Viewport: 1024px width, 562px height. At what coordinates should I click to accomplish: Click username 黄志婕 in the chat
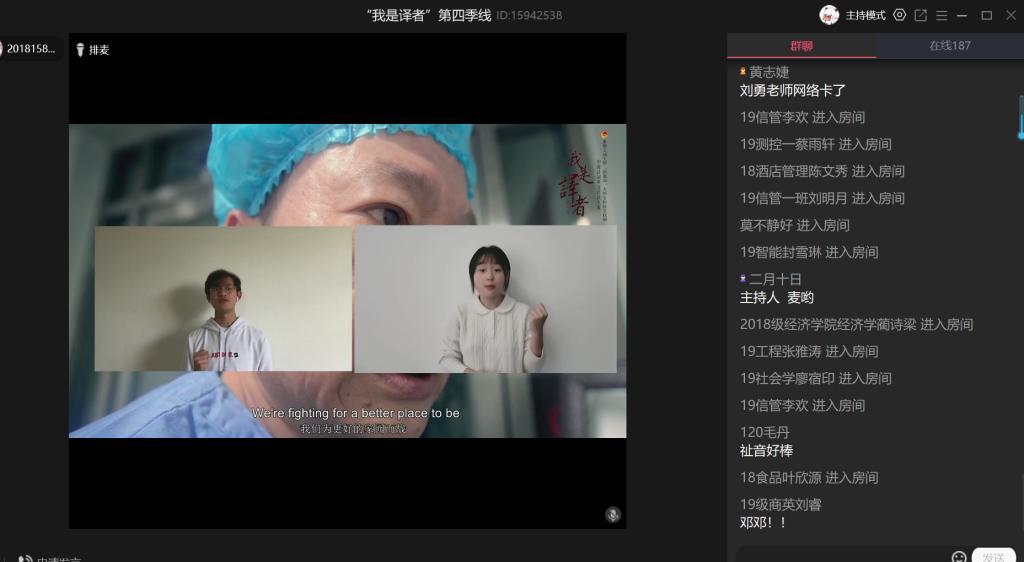[x=769, y=72]
